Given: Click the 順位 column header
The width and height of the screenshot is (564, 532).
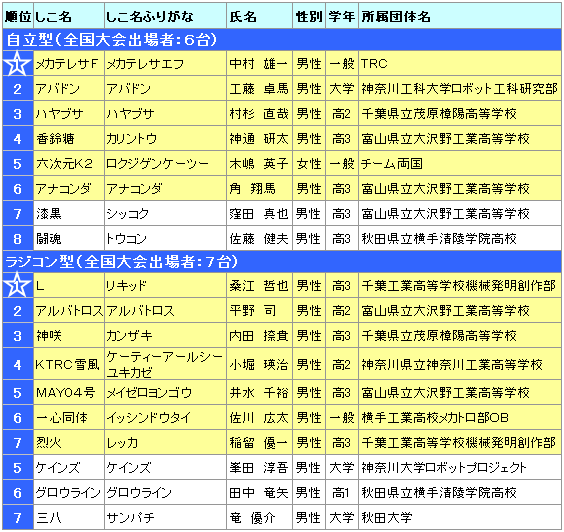Looking at the screenshot, I should click(x=18, y=16).
